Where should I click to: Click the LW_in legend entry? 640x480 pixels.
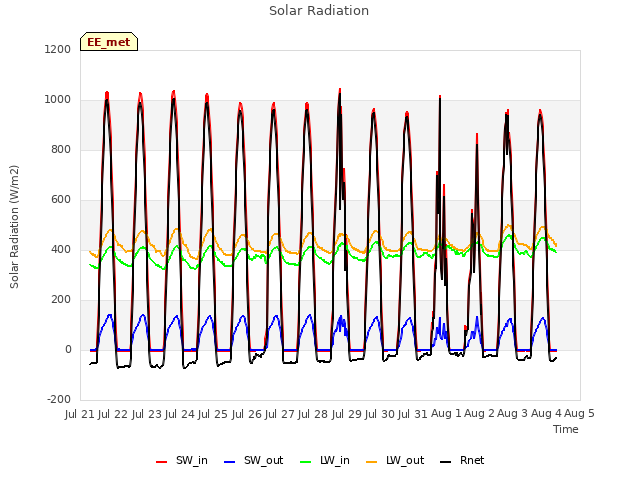pyautogui.click(x=325, y=461)
